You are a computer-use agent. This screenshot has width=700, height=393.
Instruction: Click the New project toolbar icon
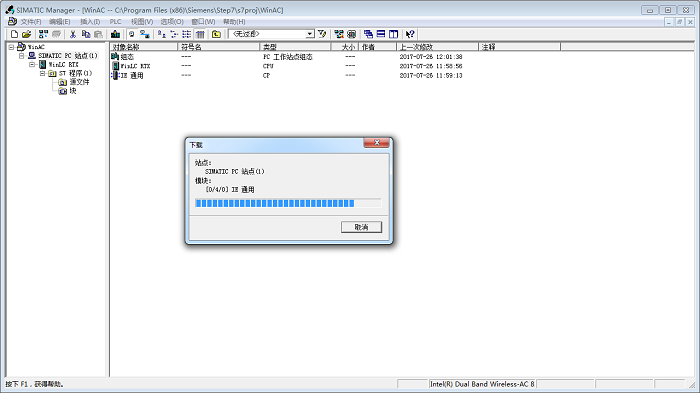point(14,34)
